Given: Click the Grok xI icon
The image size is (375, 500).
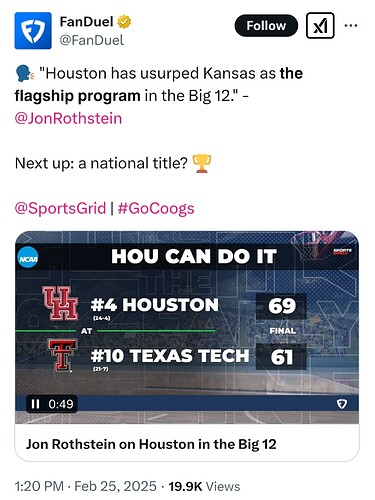Looking at the screenshot, I should click(320, 26).
